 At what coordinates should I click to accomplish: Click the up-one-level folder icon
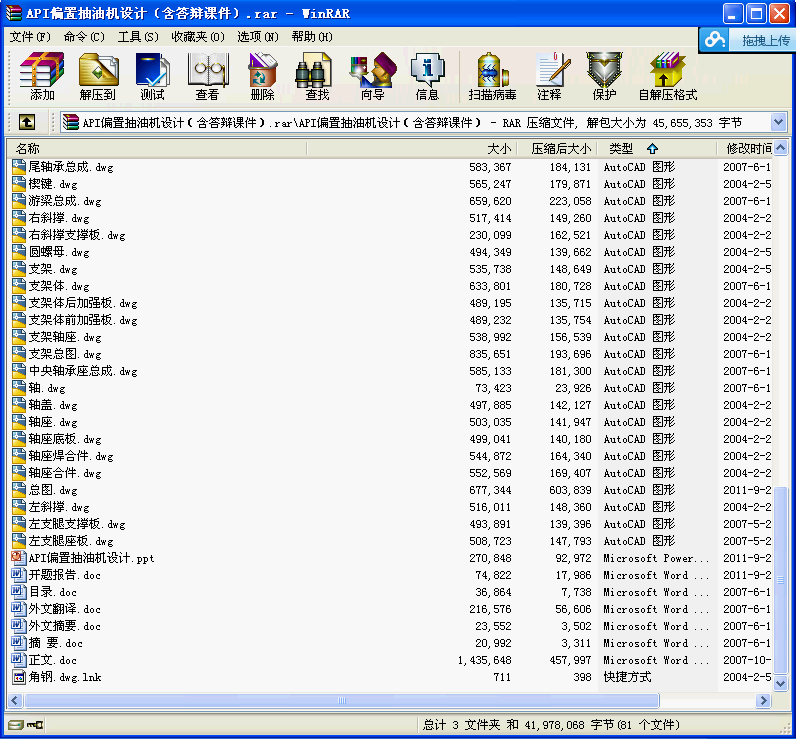coord(27,122)
